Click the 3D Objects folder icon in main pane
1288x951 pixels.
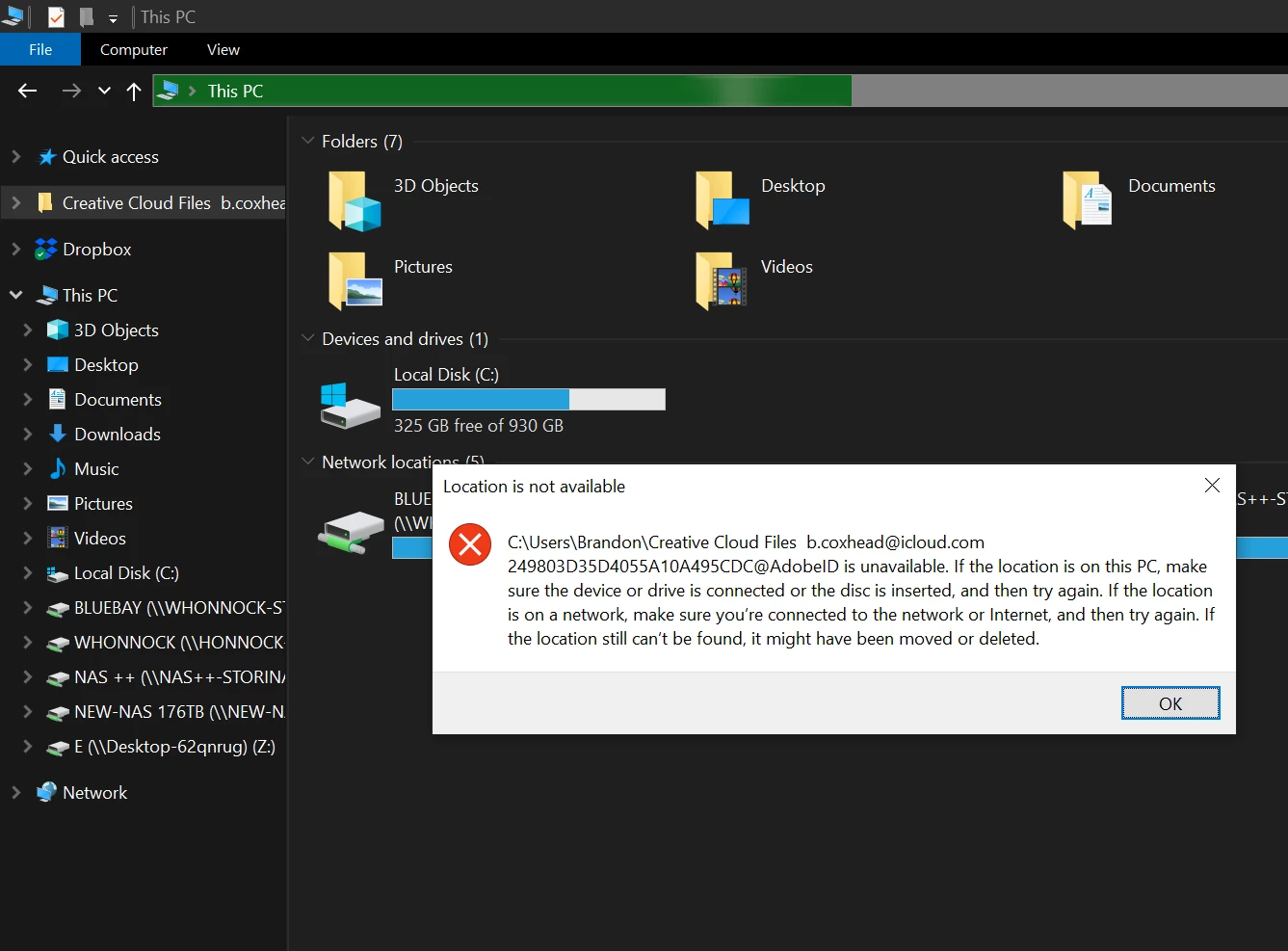(x=355, y=200)
